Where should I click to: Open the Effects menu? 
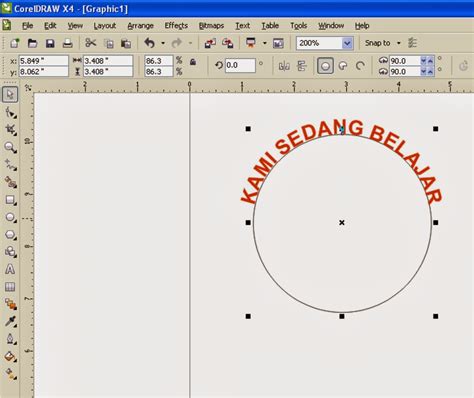176,26
